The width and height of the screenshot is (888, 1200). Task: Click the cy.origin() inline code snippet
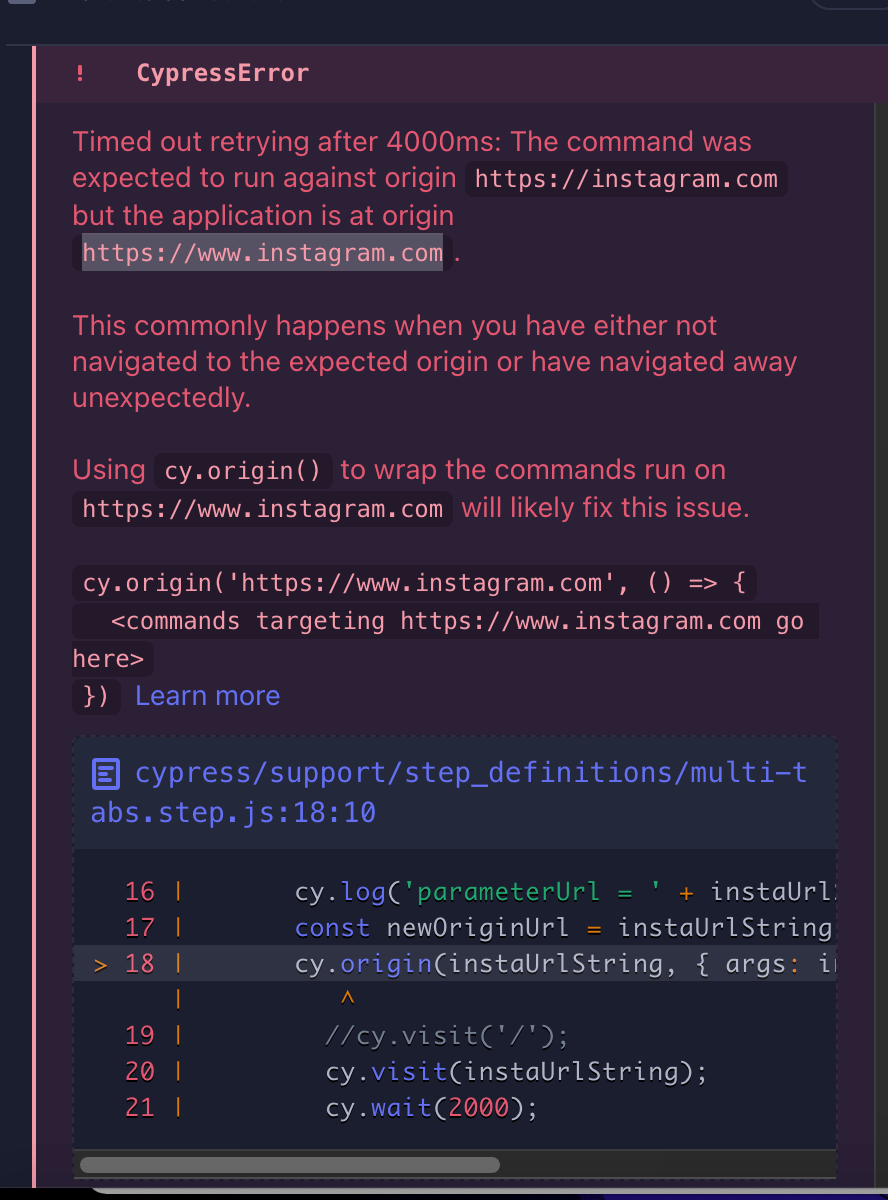[x=243, y=470]
